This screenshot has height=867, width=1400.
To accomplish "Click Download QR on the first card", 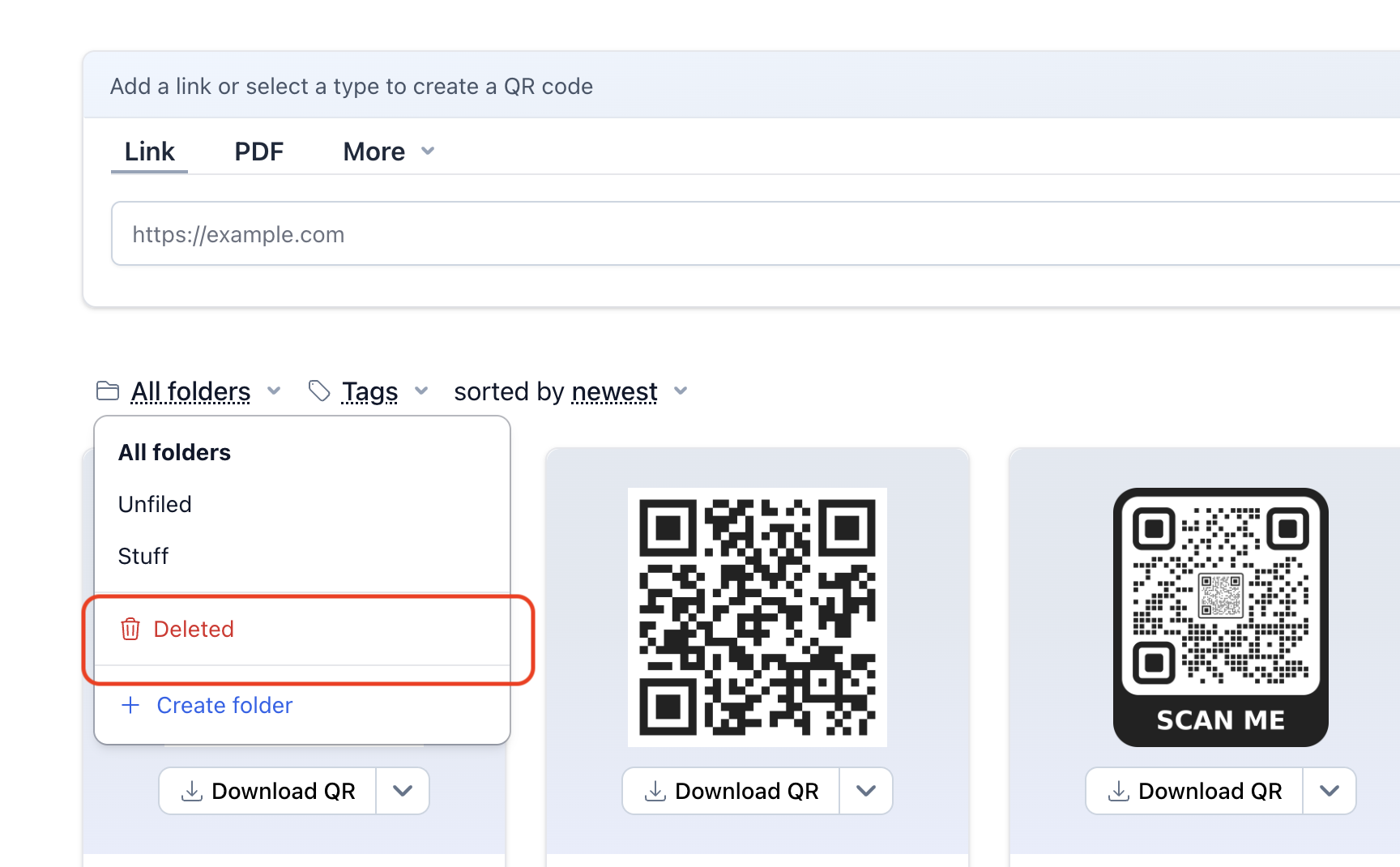I will click(x=268, y=791).
